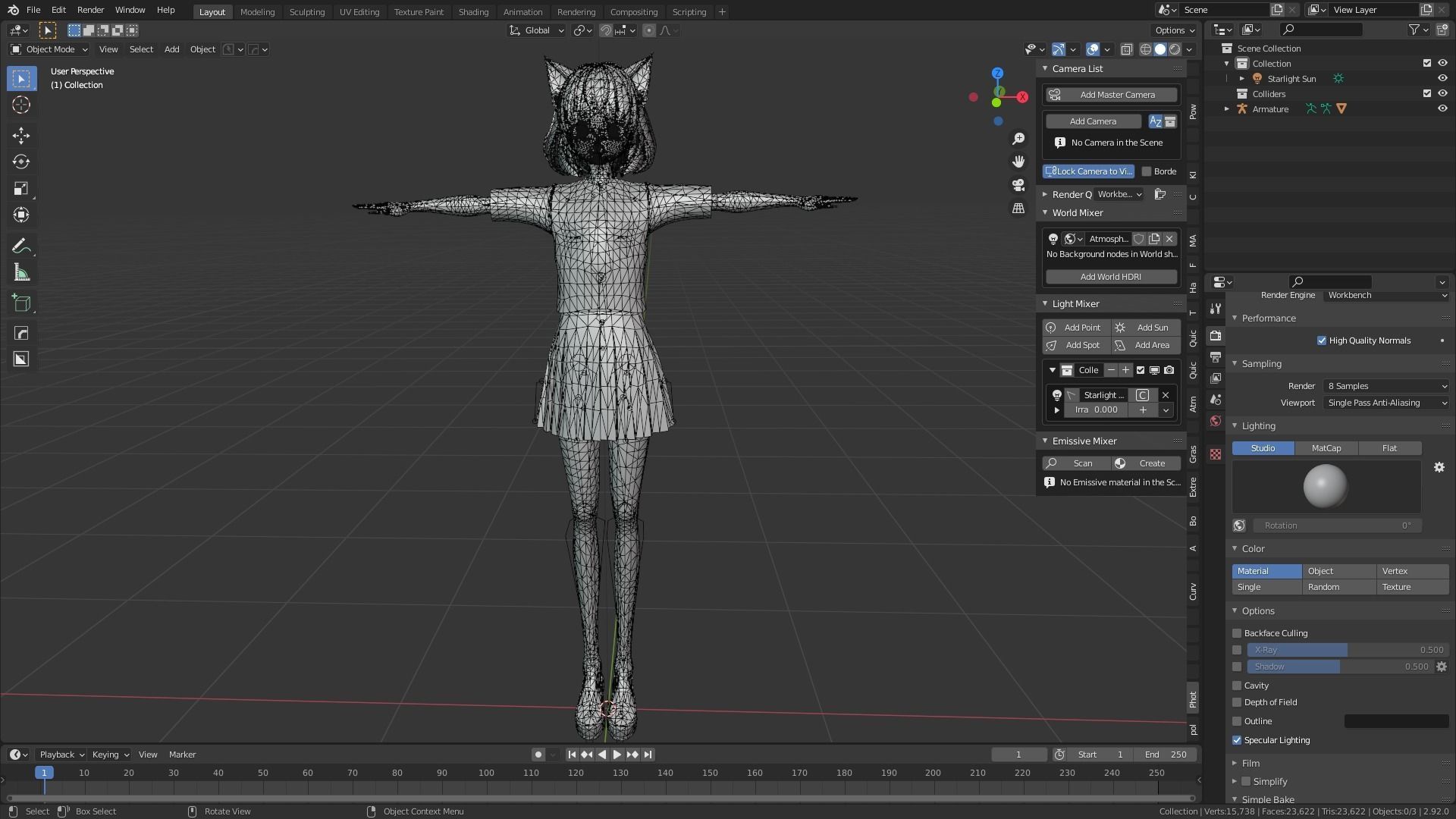Select the Rotate tool

[x=21, y=162]
